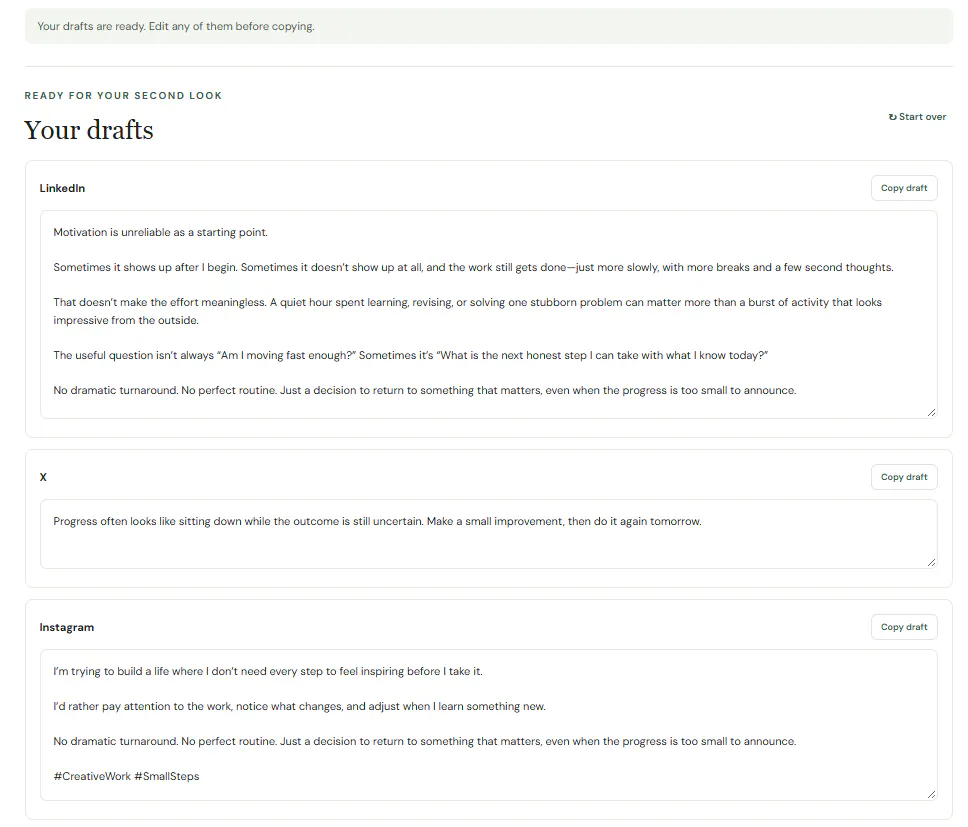
Task: Click the Instagram textarea resize handle
Action: (x=931, y=794)
